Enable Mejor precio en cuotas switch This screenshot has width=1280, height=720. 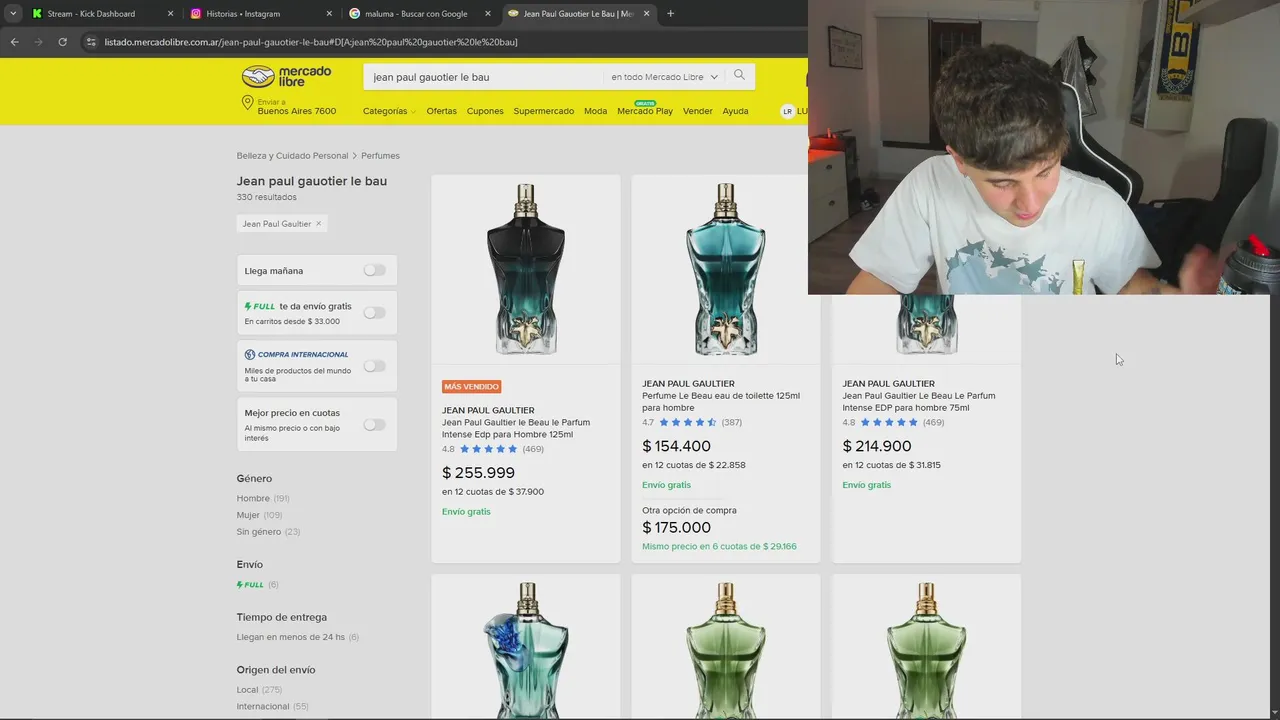point(374,425)
